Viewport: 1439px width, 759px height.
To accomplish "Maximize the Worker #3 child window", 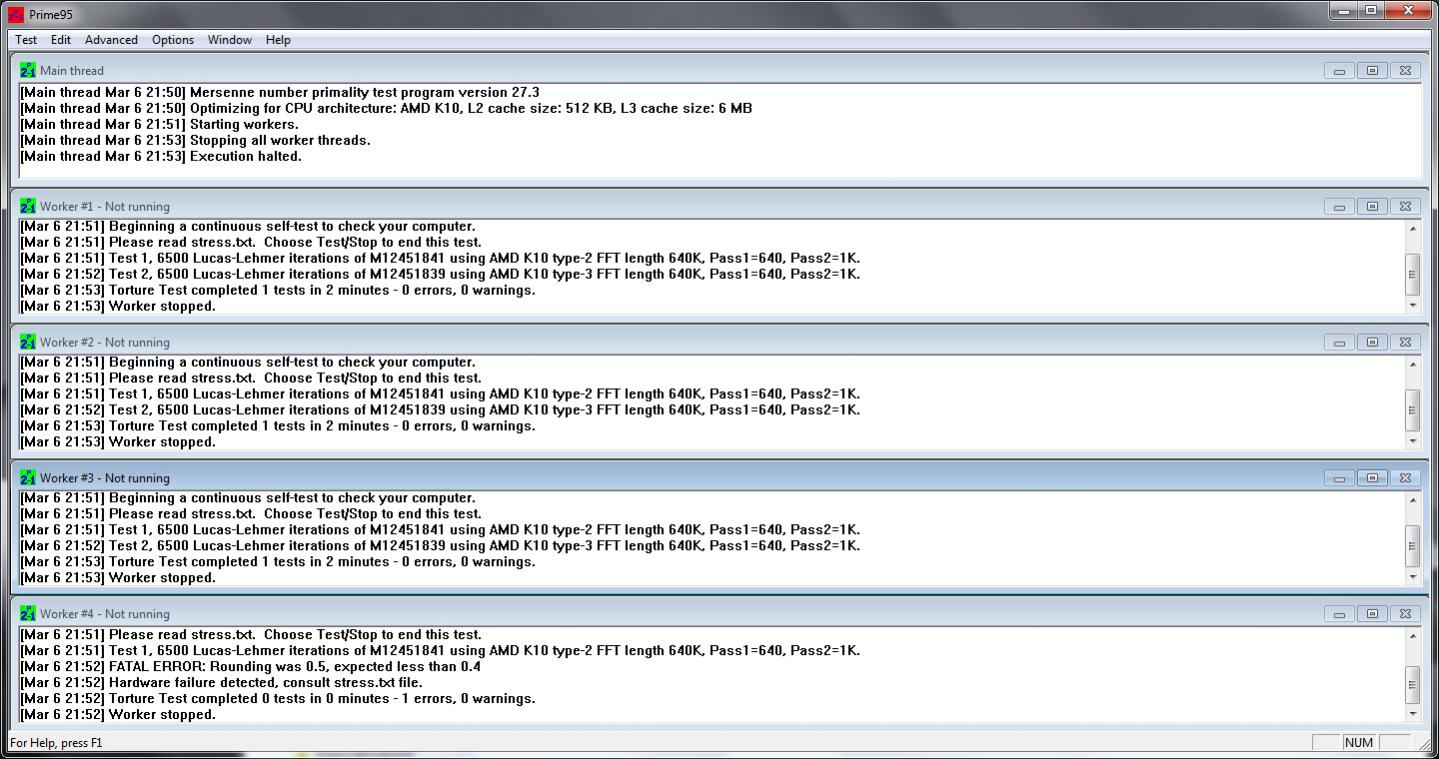I will coord(1372,479).
